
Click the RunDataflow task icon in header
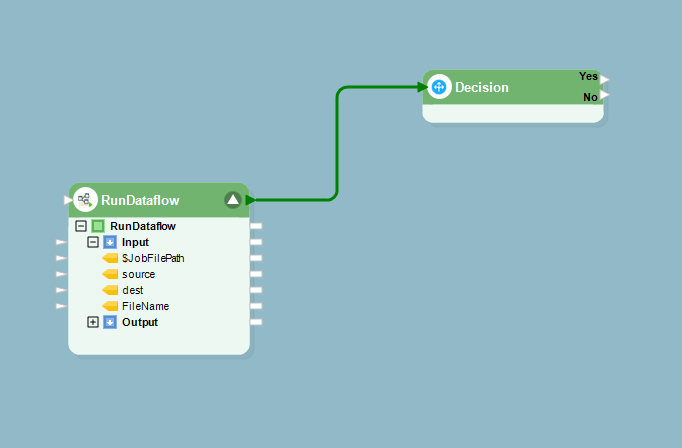85,200
